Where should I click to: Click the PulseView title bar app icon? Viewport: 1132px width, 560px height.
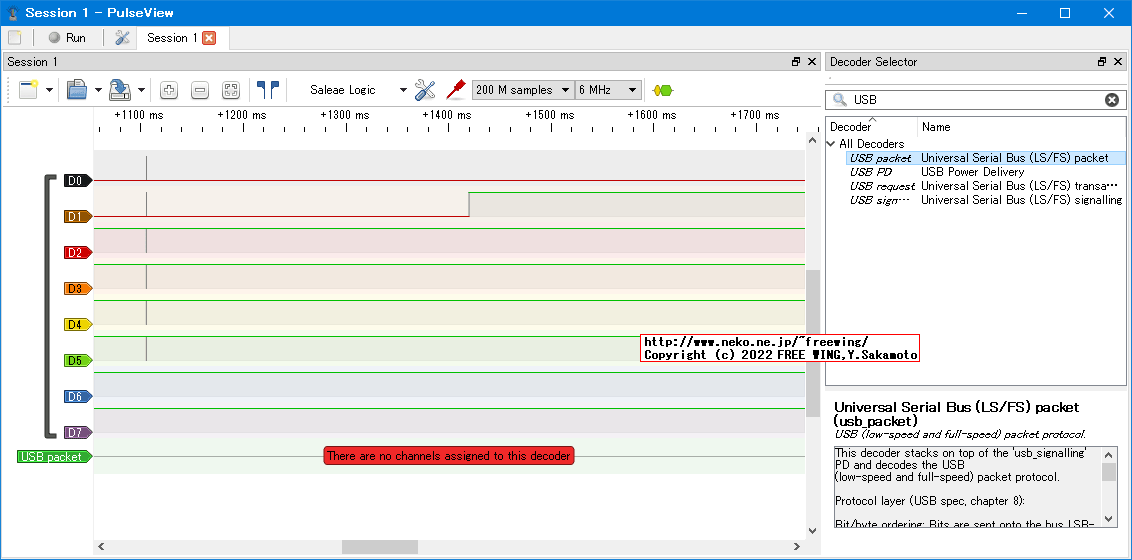[x=13, y=13]
